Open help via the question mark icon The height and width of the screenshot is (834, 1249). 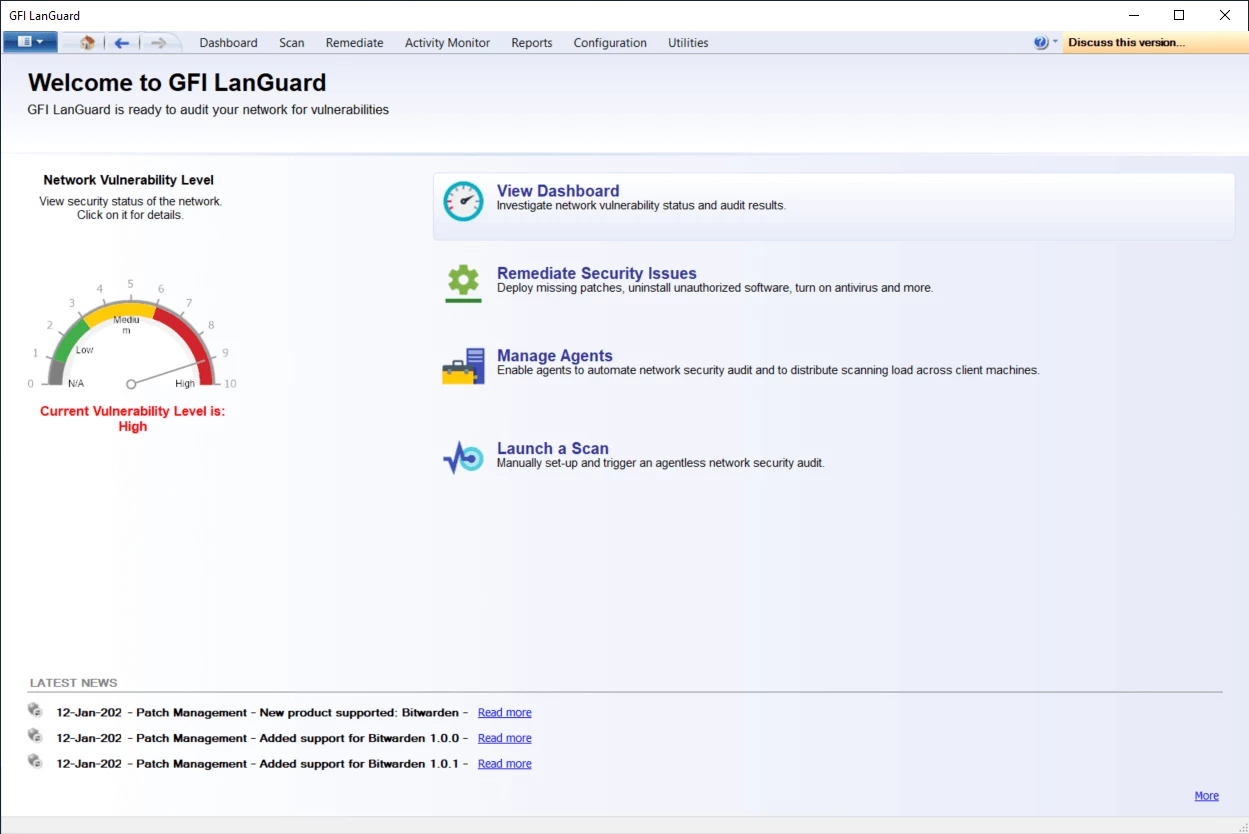pyautogui.click(x=1039, y=42)
